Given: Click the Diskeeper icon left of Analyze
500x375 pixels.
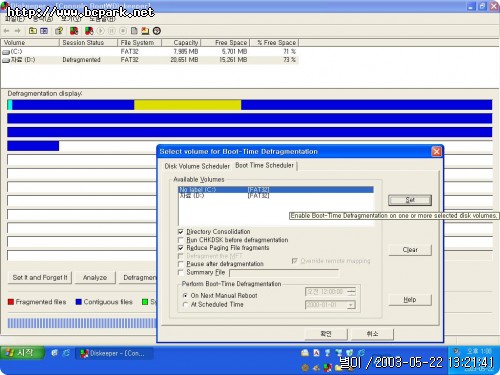Looking at the screenshot, I should coord(74,31).
